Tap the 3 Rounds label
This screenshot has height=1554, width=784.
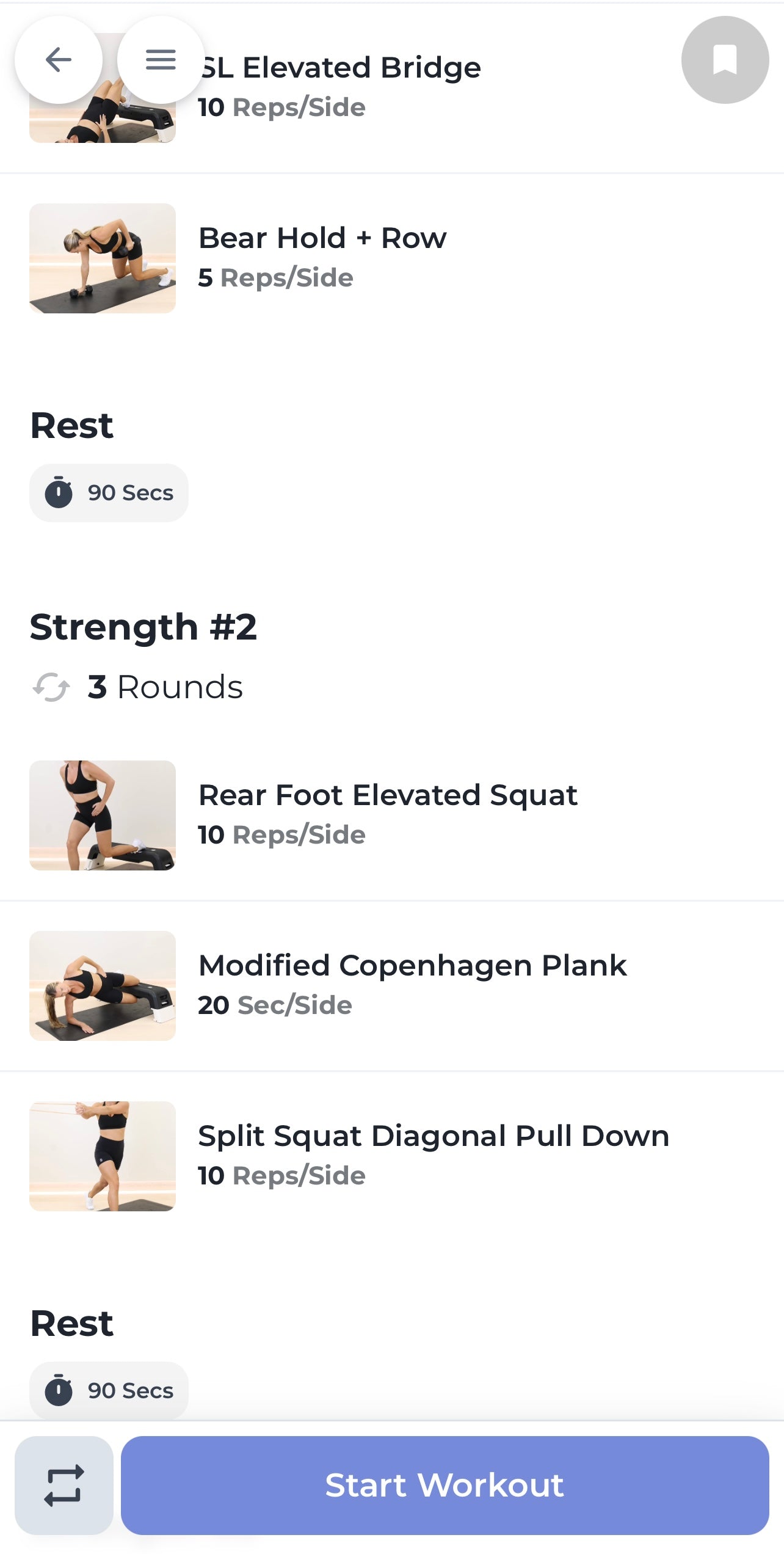coord(165,687)
